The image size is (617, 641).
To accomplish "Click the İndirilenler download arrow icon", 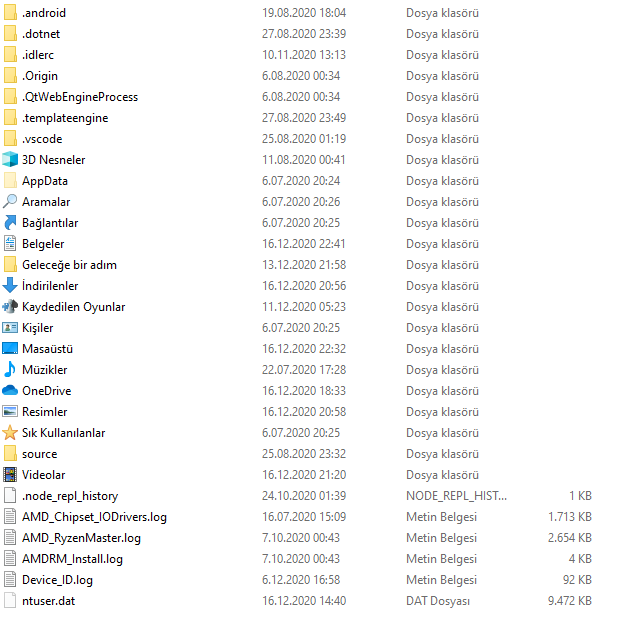I will pyautogui.click(x=10, y=286).
